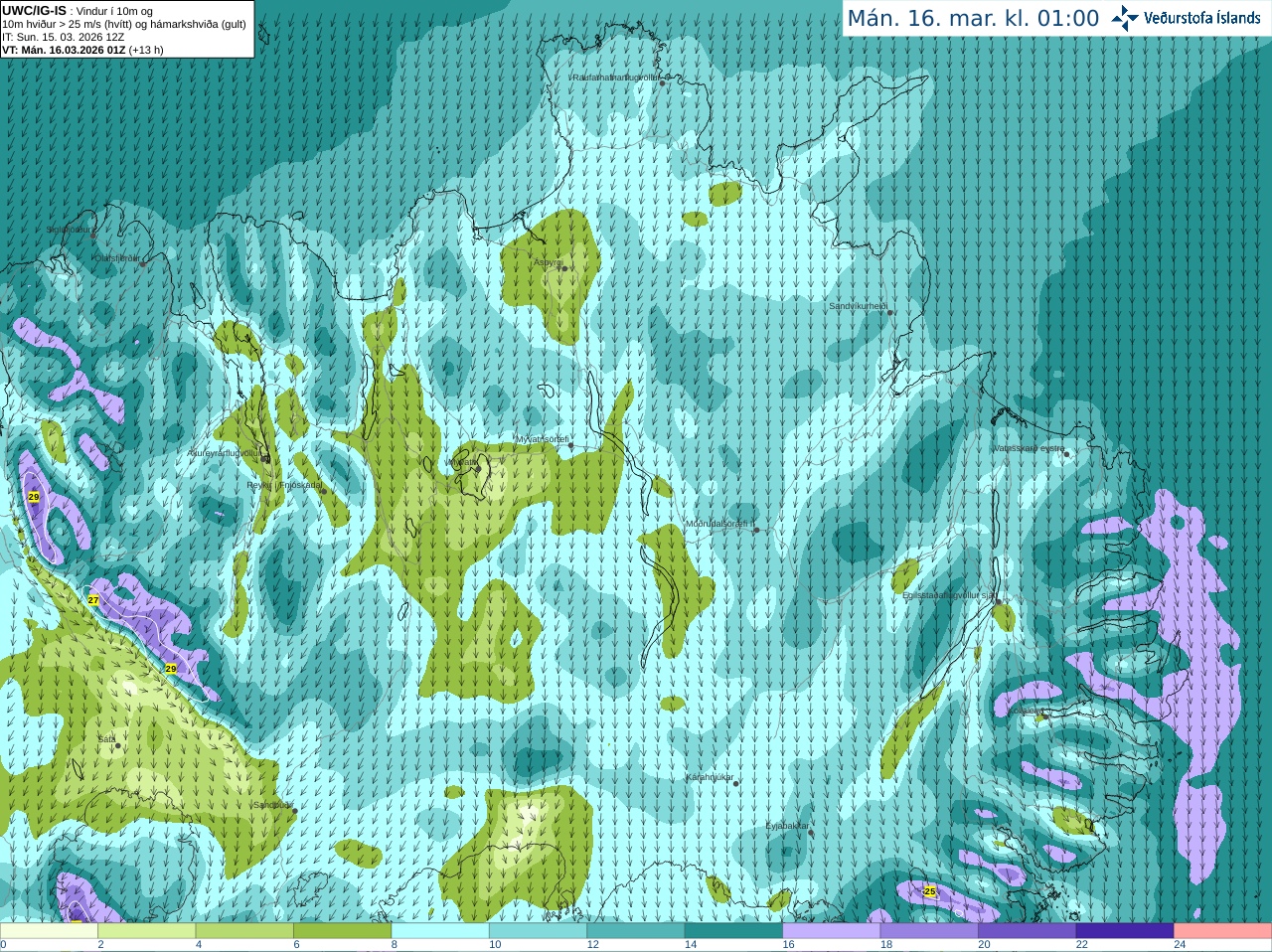
Task: Click the 18–20 m/s purple legend swatch
Action: [x=929, y=931]
